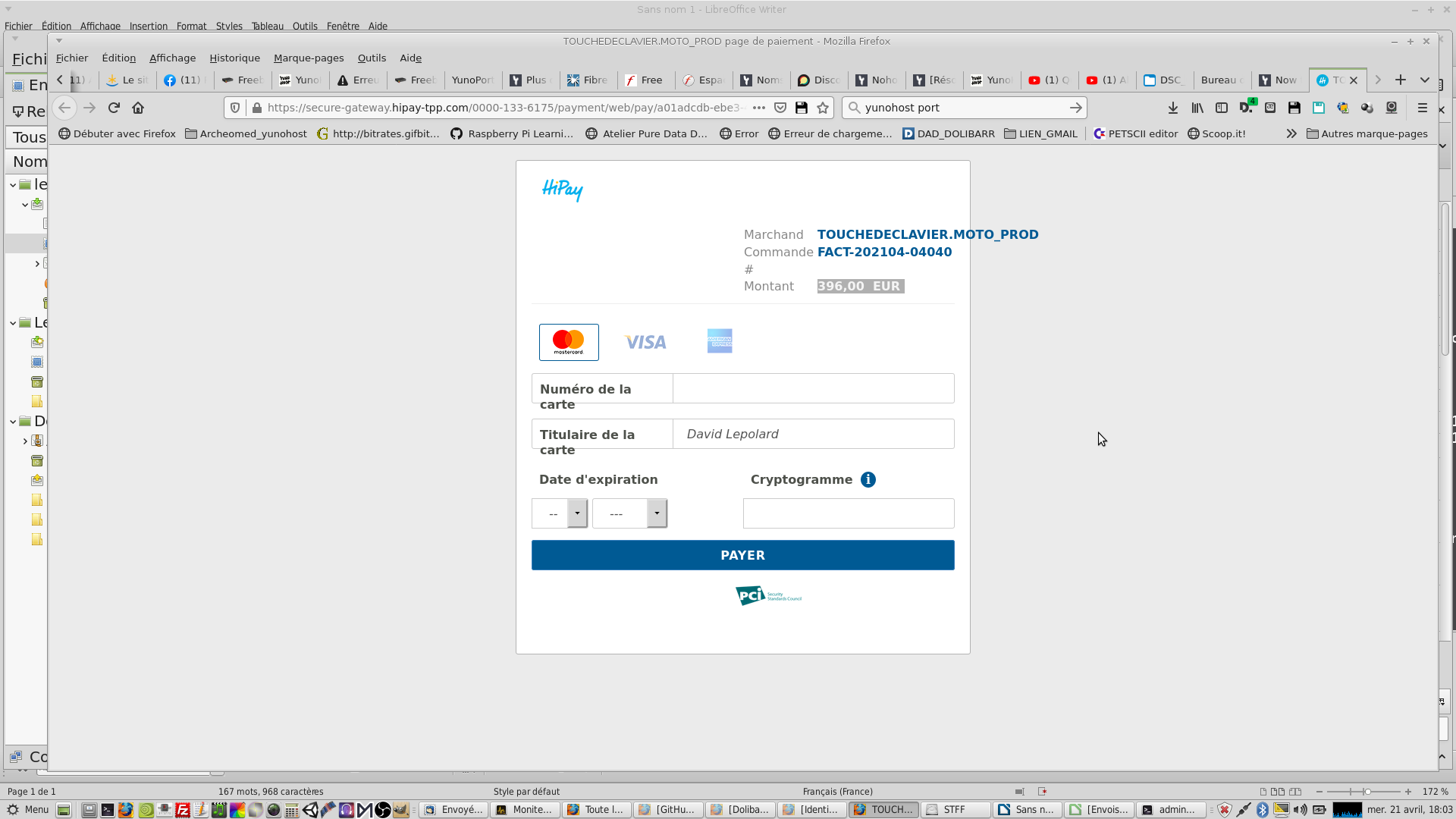Open the Firefox hamburger menu

tap(1423, 108)
